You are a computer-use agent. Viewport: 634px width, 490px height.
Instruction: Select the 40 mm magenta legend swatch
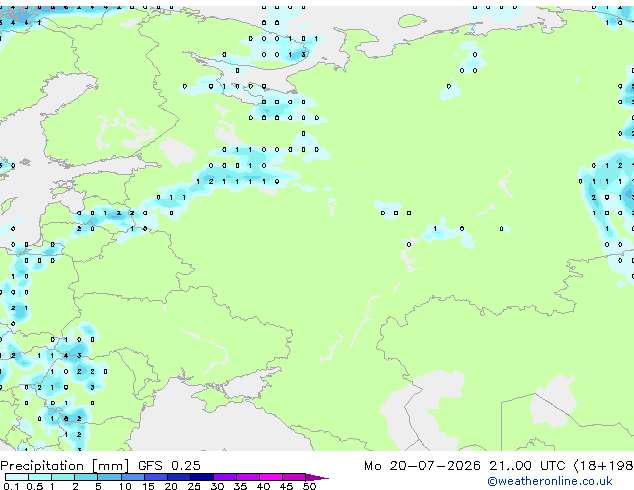pos(271,477)
